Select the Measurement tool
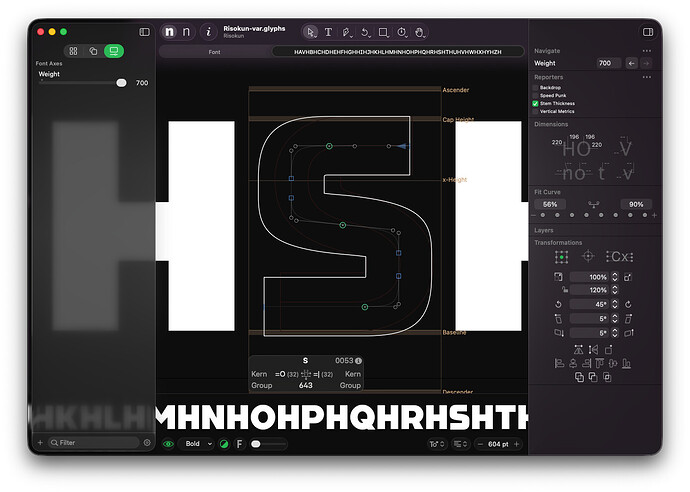The image size is (690, 492). pyautogui.click(x=401, y=32)
